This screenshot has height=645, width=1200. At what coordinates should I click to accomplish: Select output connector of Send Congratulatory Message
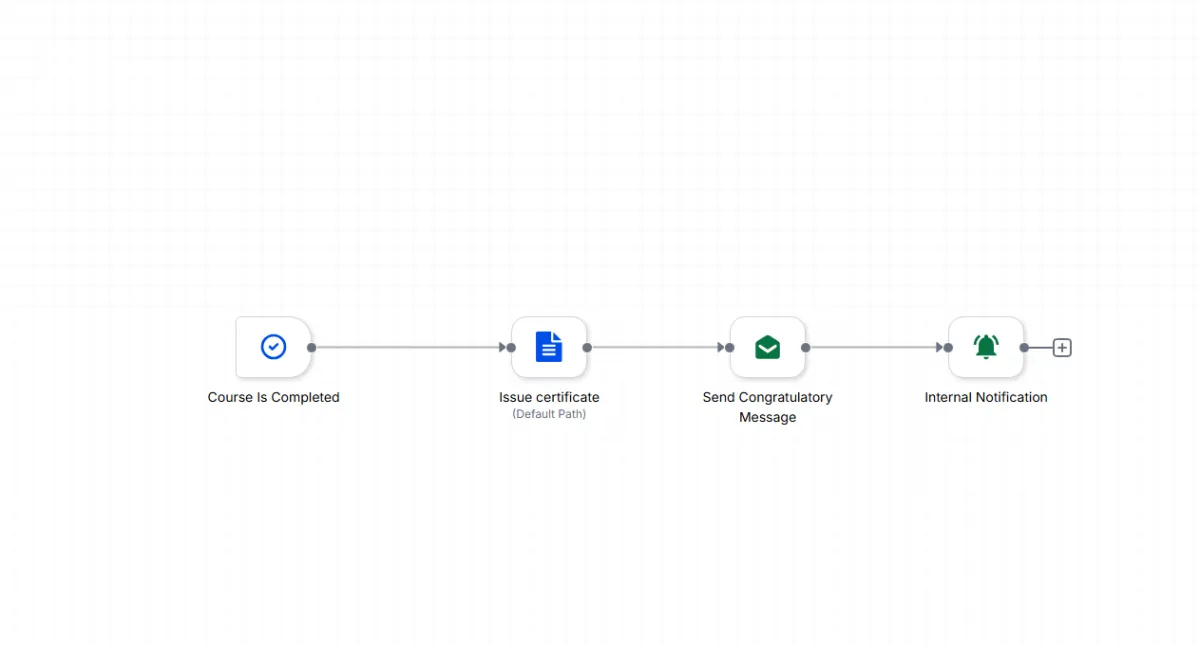point(806,348)
